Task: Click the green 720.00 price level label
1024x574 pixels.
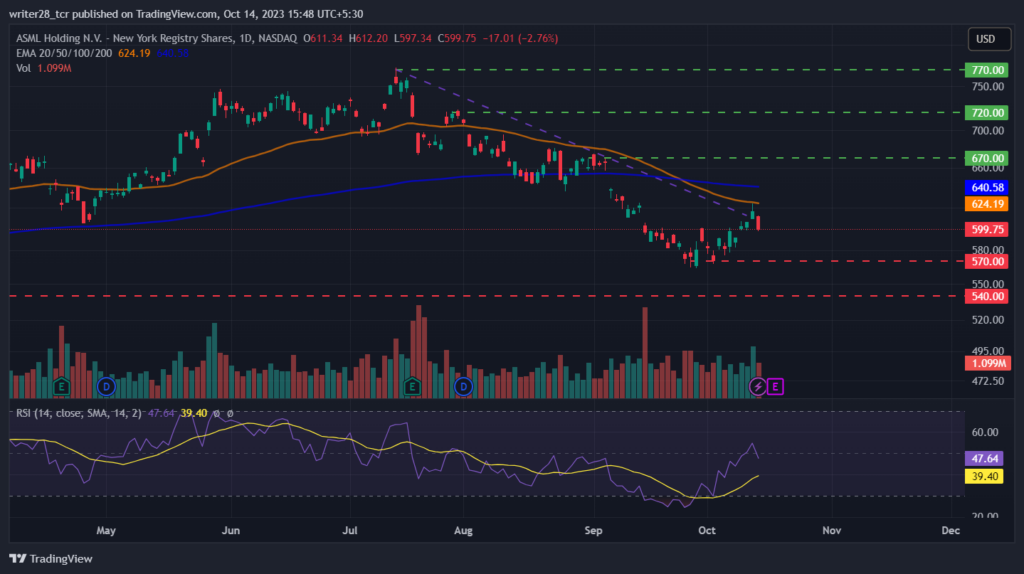Action: point(987,112)
